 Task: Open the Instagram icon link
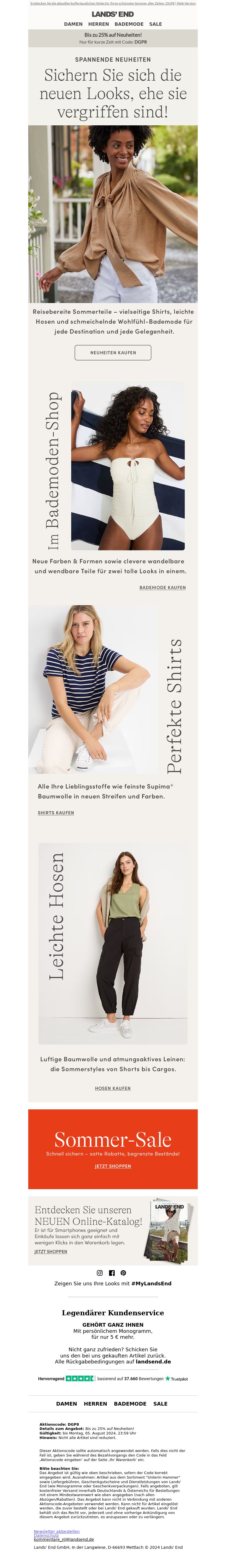pos(100,1273)
